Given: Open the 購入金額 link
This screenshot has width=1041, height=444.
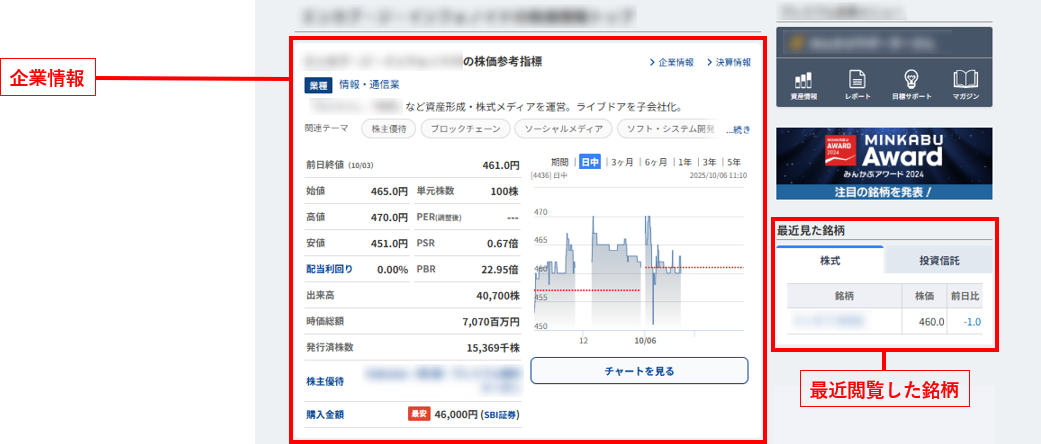Looking at the screenshot, I should pyautogui.click(x=324, y=415).
